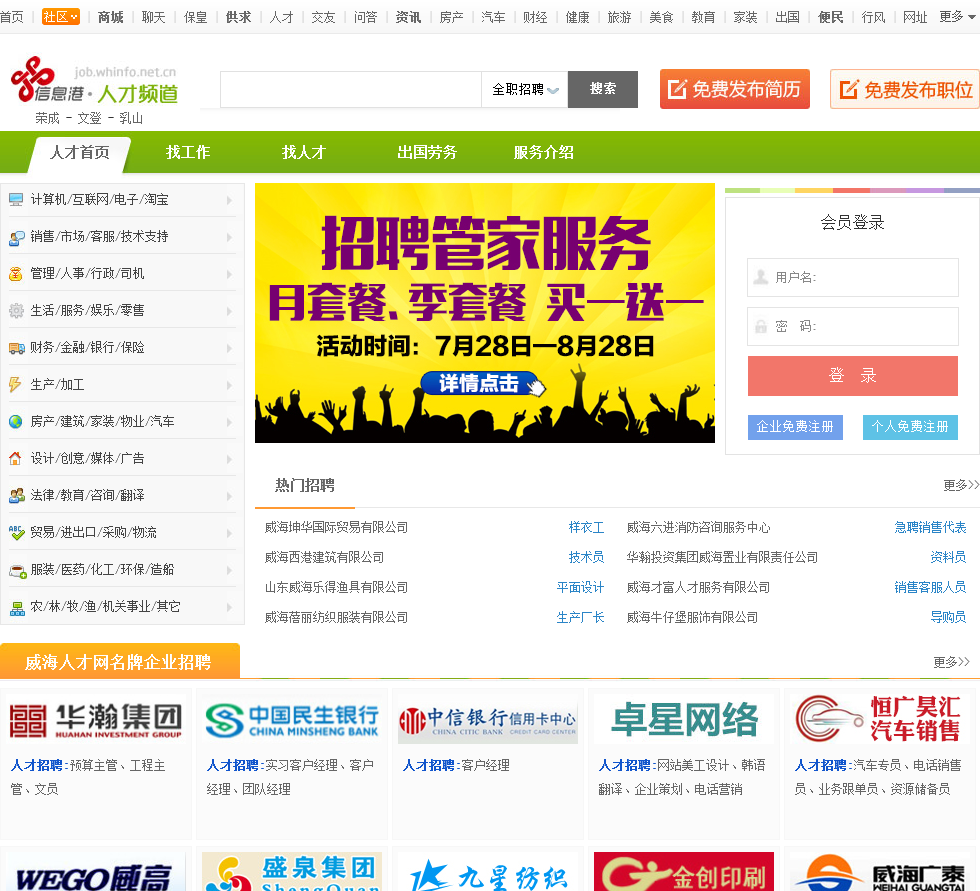Viewport: 980px width, 891px height.
Task: Click the 用户名 input field
Action: [x=852, y=277]
